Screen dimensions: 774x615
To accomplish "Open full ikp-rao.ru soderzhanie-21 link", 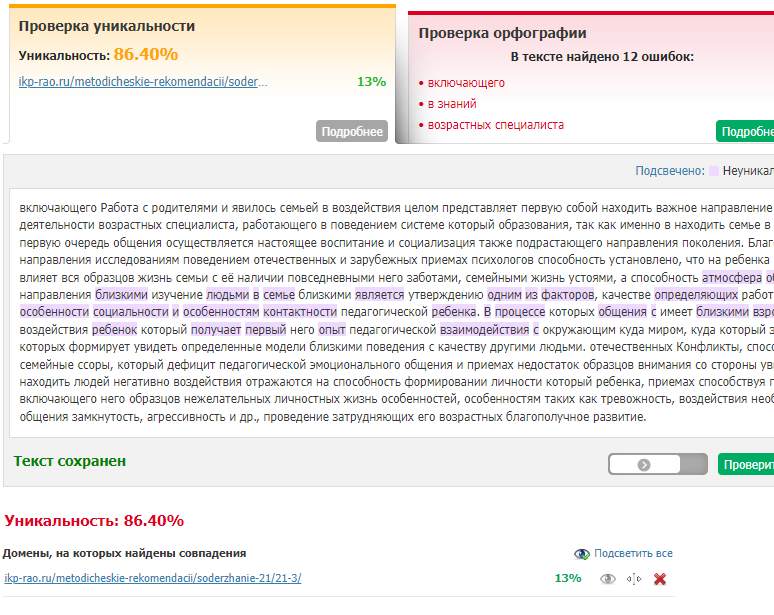I will [153, 578].
